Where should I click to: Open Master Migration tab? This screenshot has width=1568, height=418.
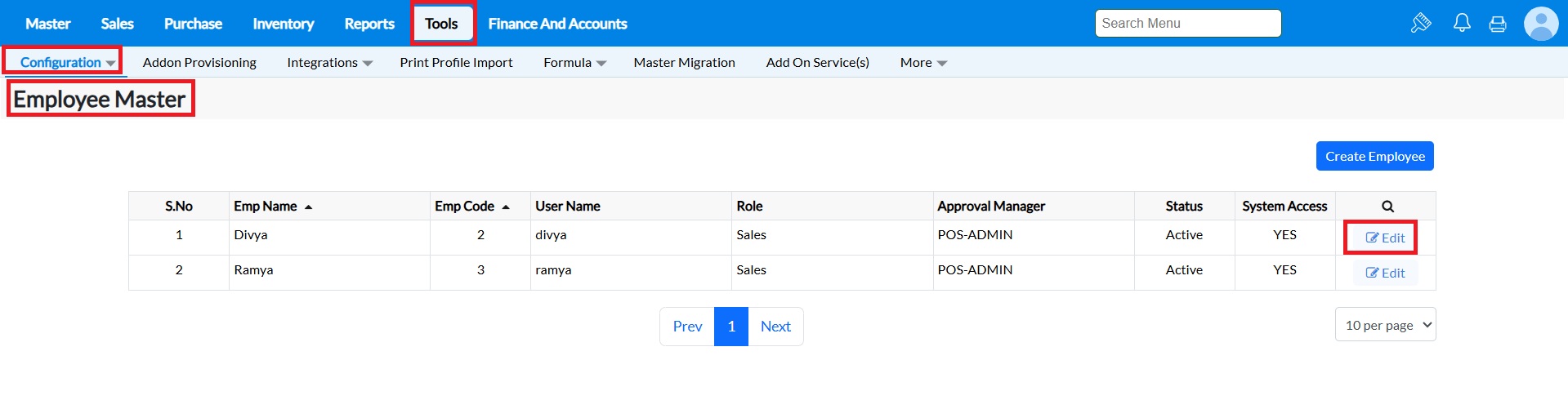pyautogui.click(x=684, y=63)
